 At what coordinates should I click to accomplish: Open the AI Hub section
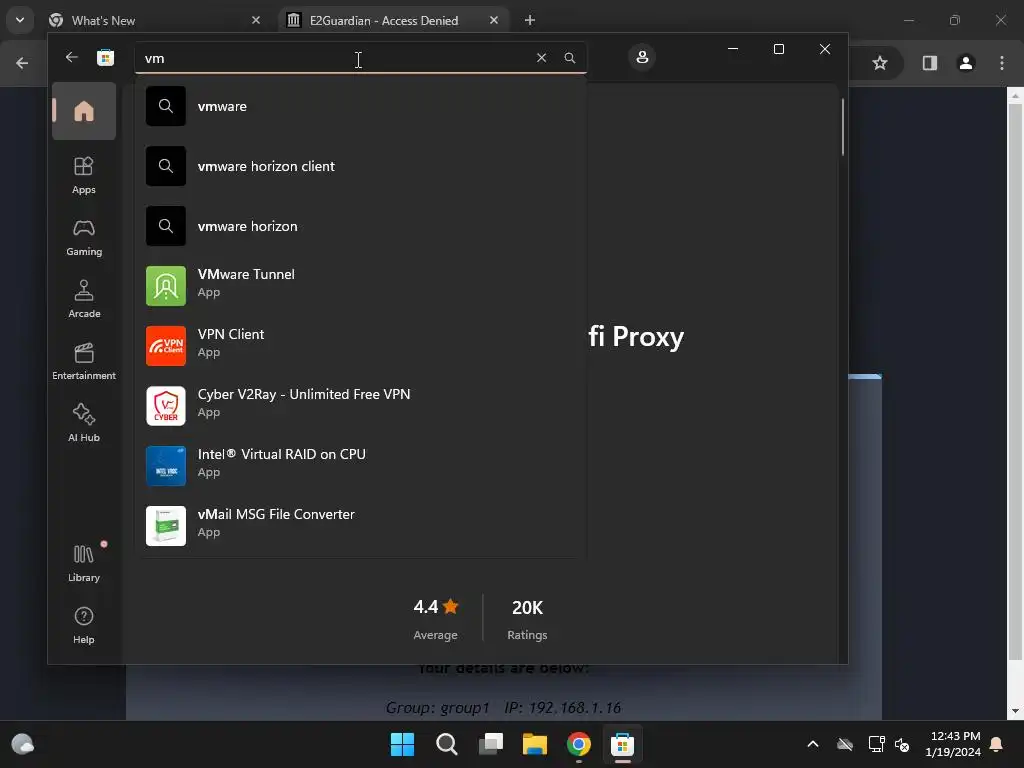84,423
